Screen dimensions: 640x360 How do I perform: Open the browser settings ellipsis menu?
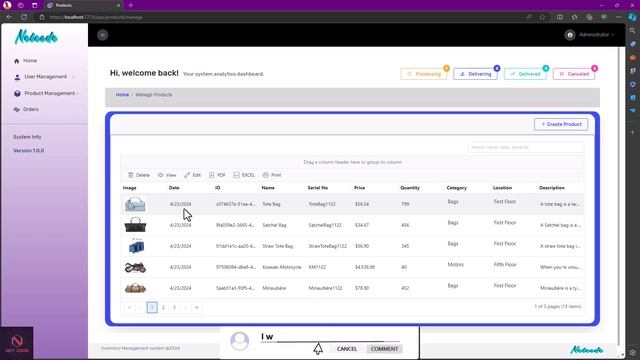[618, 17]
